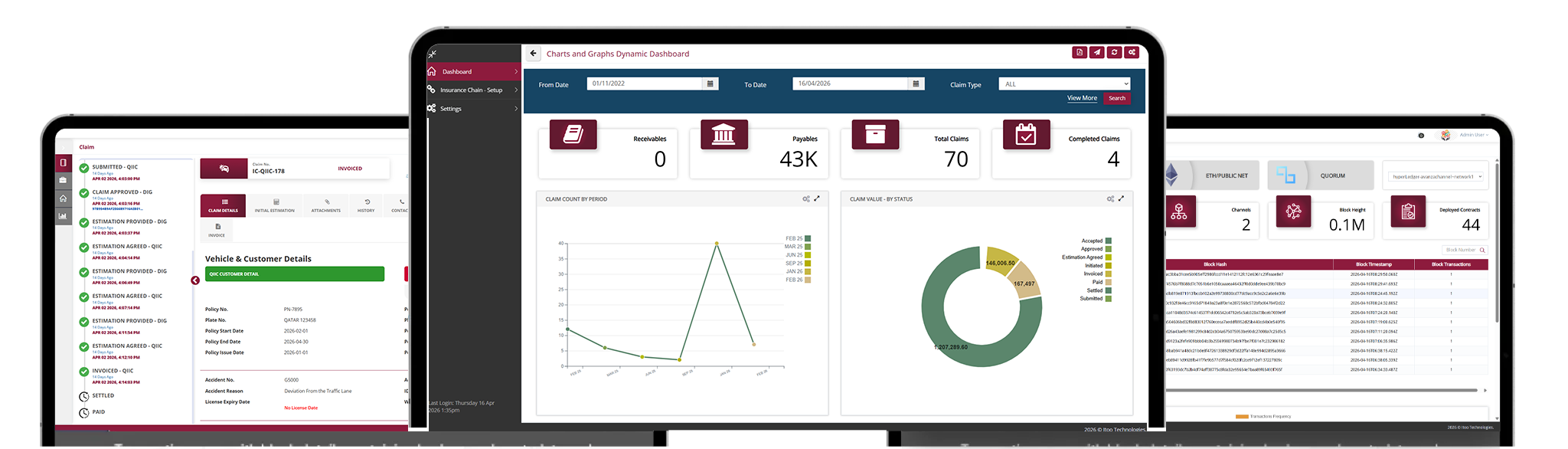
Task: Toggle FEB 25 legend entry in line chart
Action: (x=807, y=238)
